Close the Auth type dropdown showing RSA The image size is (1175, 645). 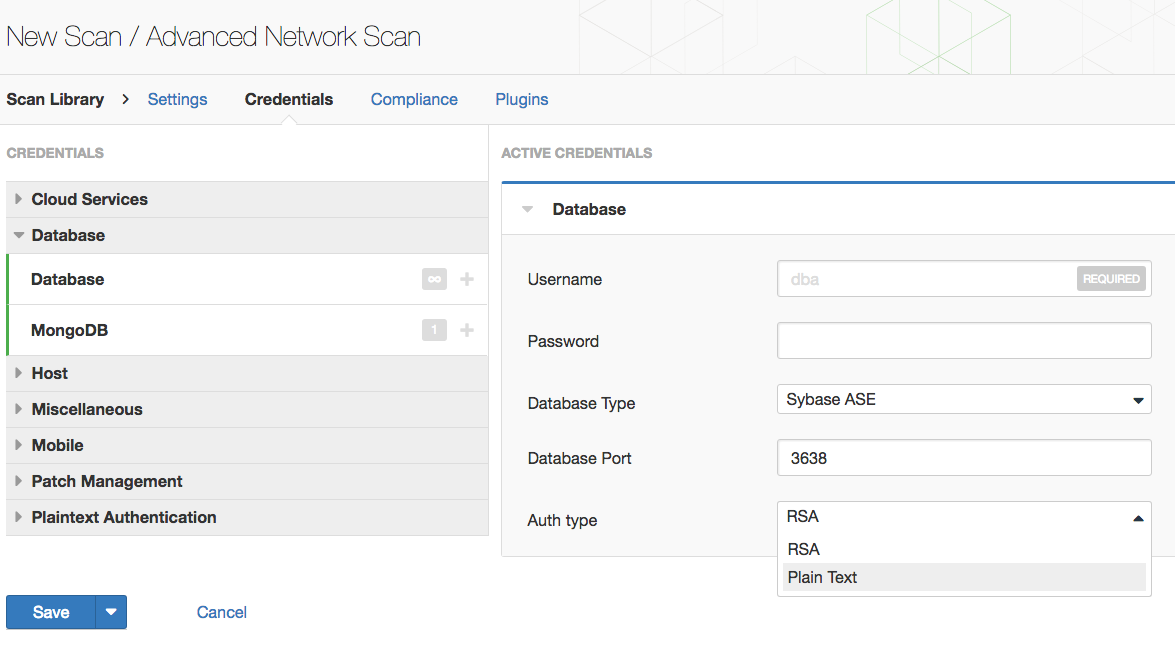(964, 517)
